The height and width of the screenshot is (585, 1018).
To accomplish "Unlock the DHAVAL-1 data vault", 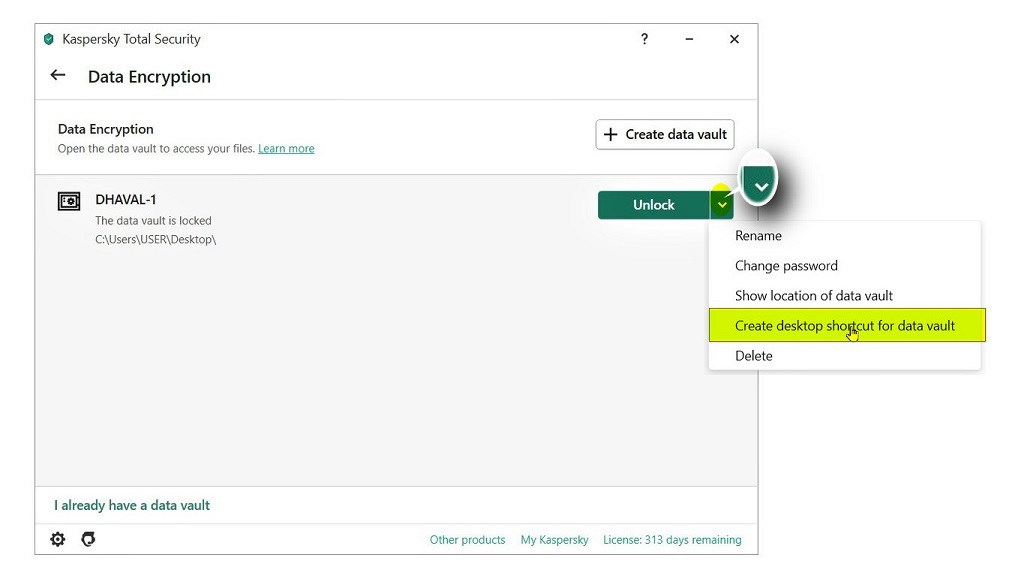I will [x=654, y=205].
